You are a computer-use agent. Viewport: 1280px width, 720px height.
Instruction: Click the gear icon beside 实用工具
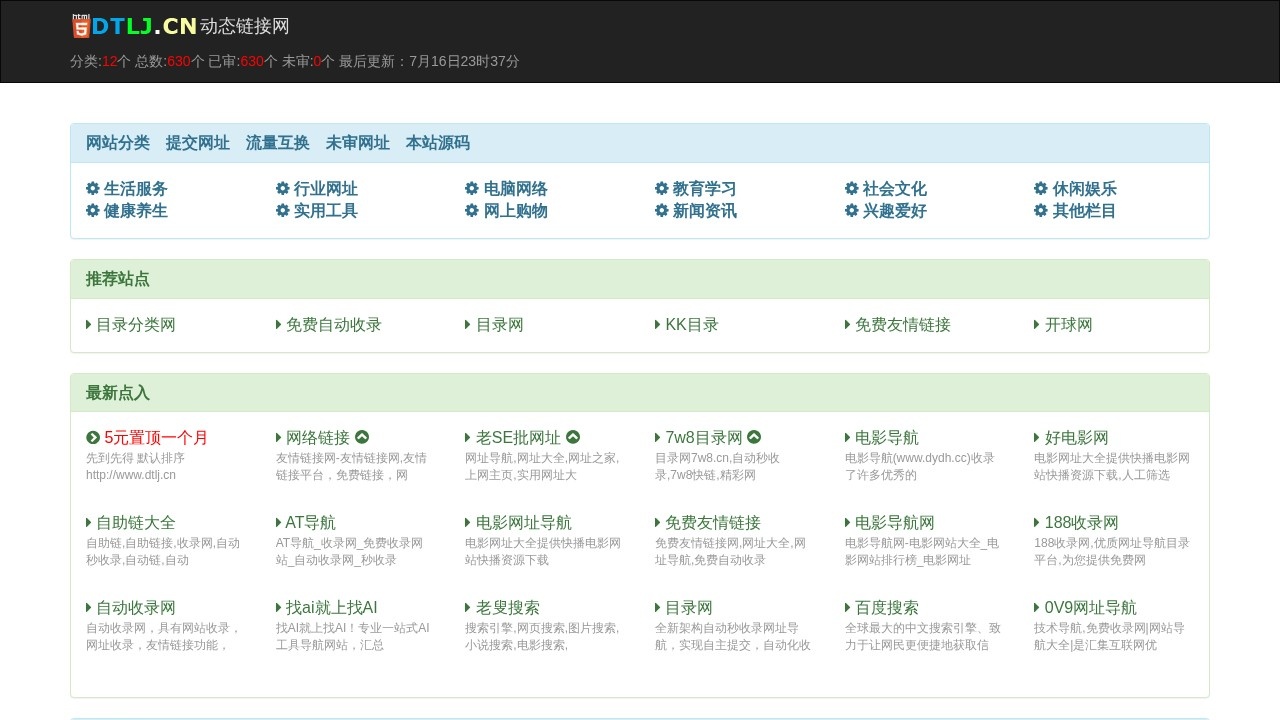click(x=283, y=210)
